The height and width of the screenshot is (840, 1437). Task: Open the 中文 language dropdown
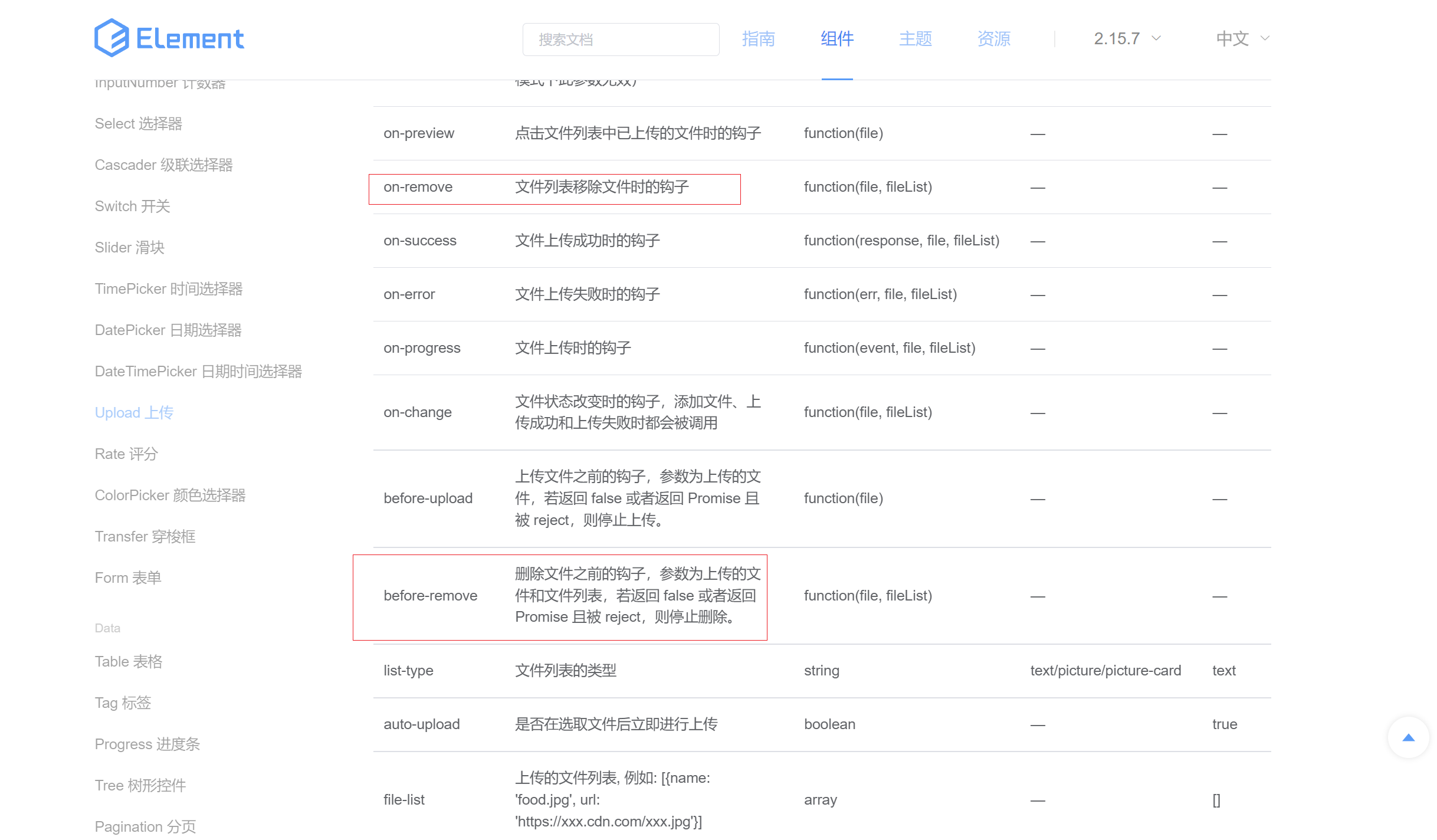(x=1233, y=39)
